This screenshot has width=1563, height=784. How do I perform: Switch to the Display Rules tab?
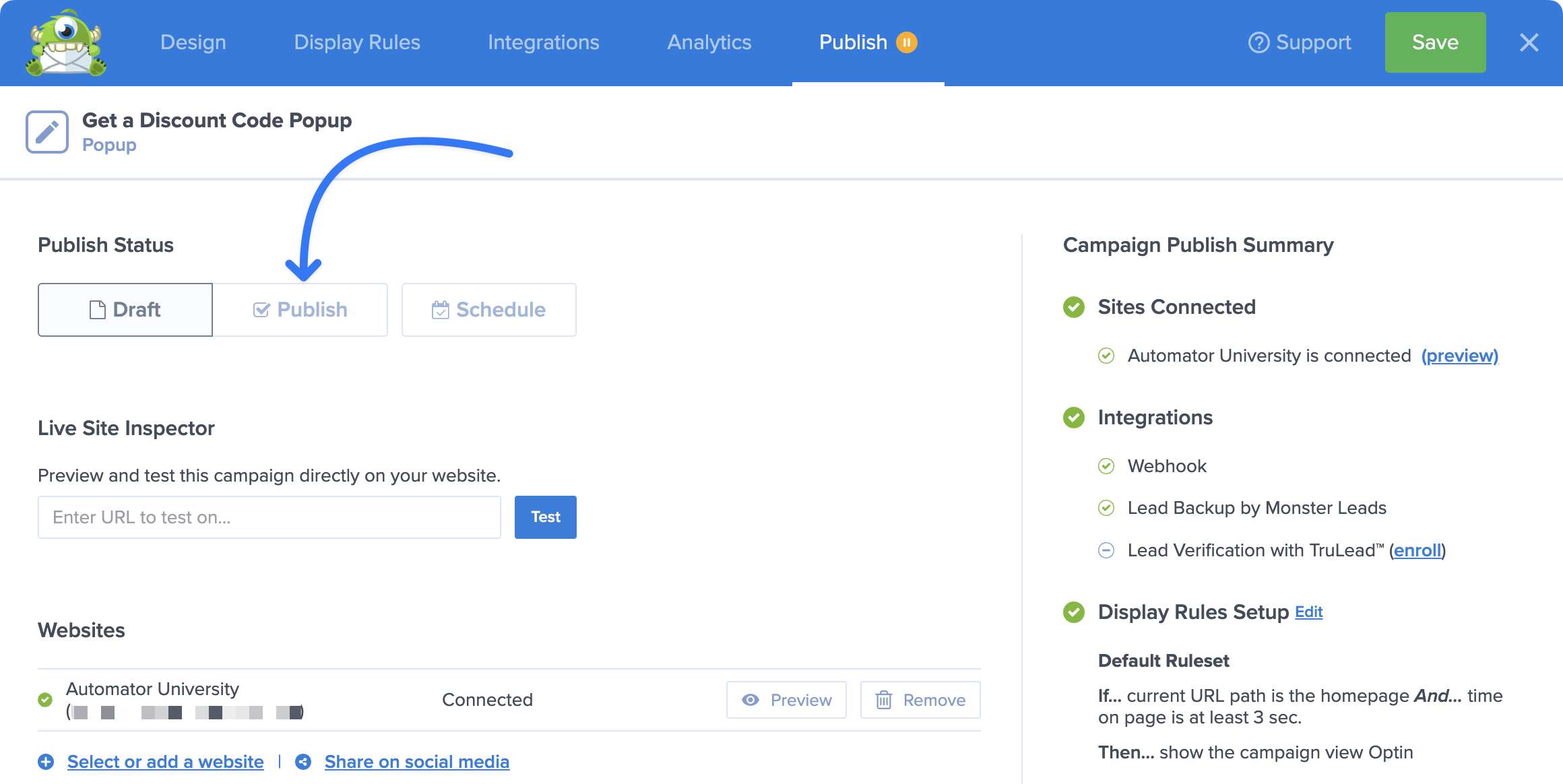pyautogui.click(x=357, y=42)
